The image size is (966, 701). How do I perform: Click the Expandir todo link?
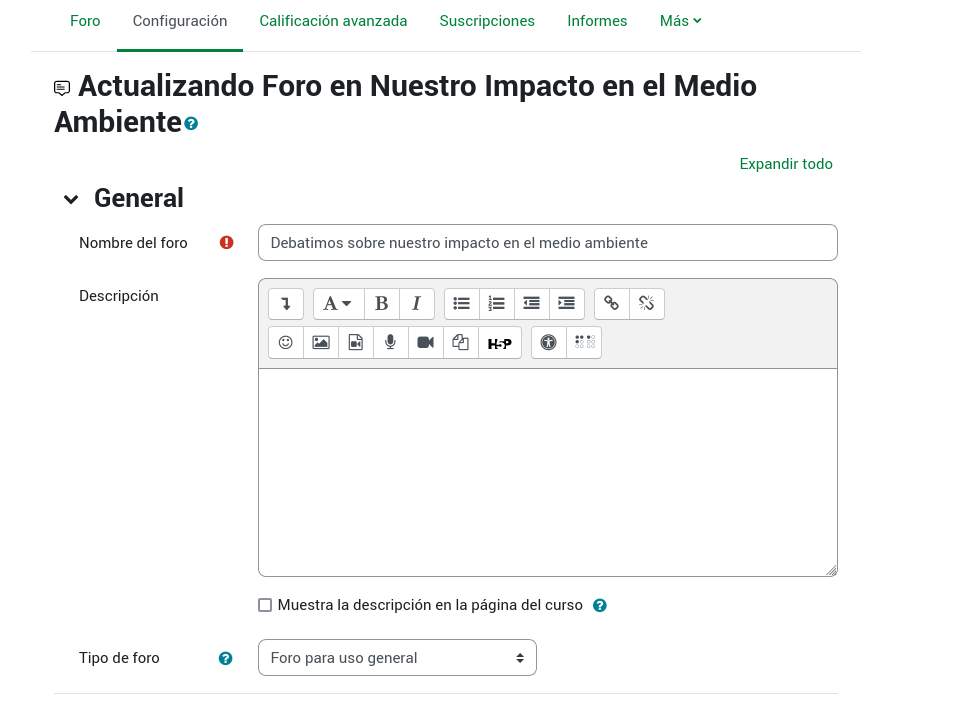(x=786, y=164)
